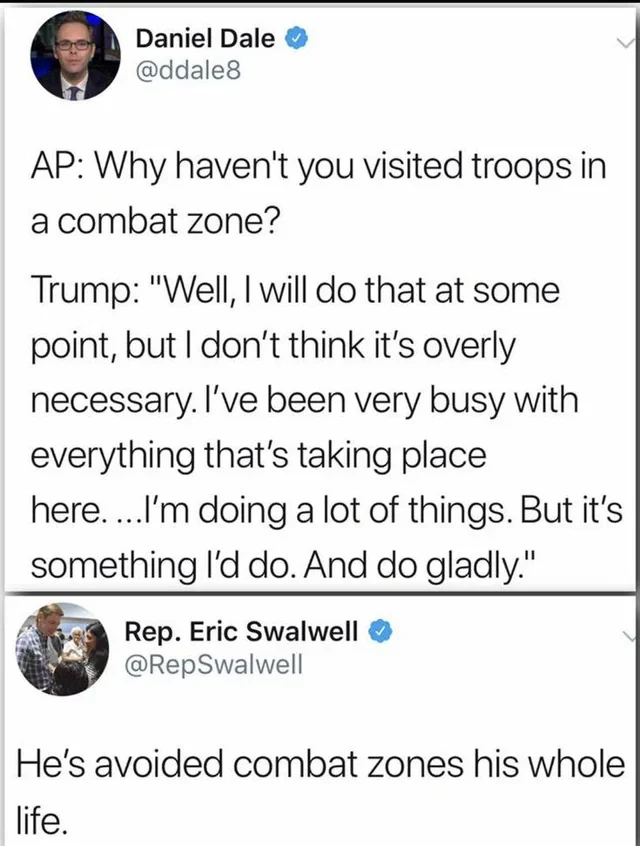Viewport: 640px width, 846px height.
Task: Select the Rep. Eric Swalwell display name
Action: coord(241,631)
